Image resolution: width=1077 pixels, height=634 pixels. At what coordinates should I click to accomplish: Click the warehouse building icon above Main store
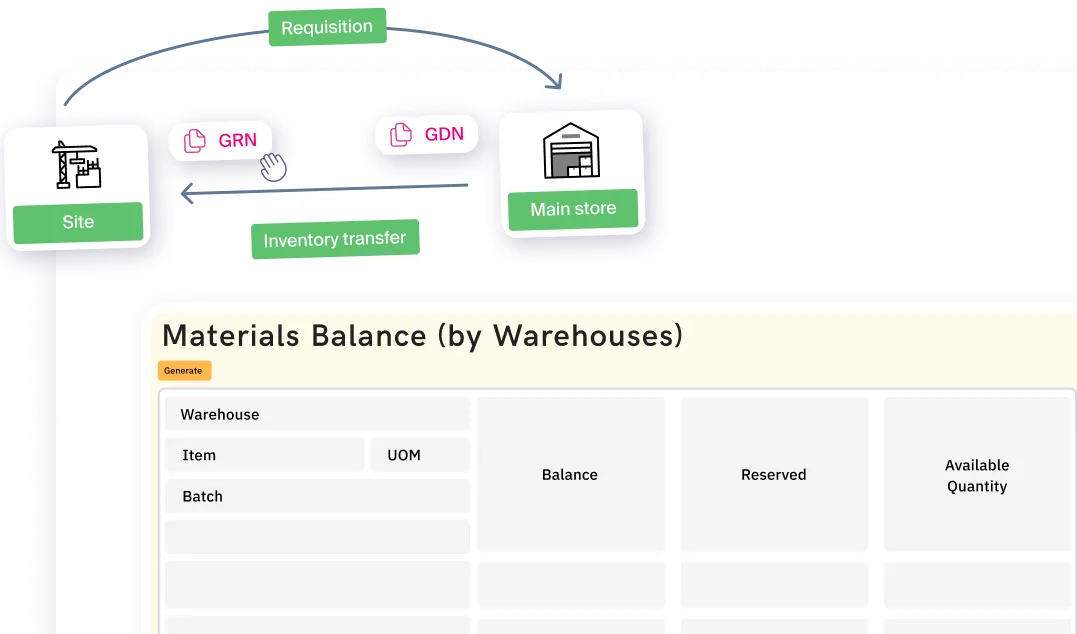pyautogui.click(x=572, y=151)
